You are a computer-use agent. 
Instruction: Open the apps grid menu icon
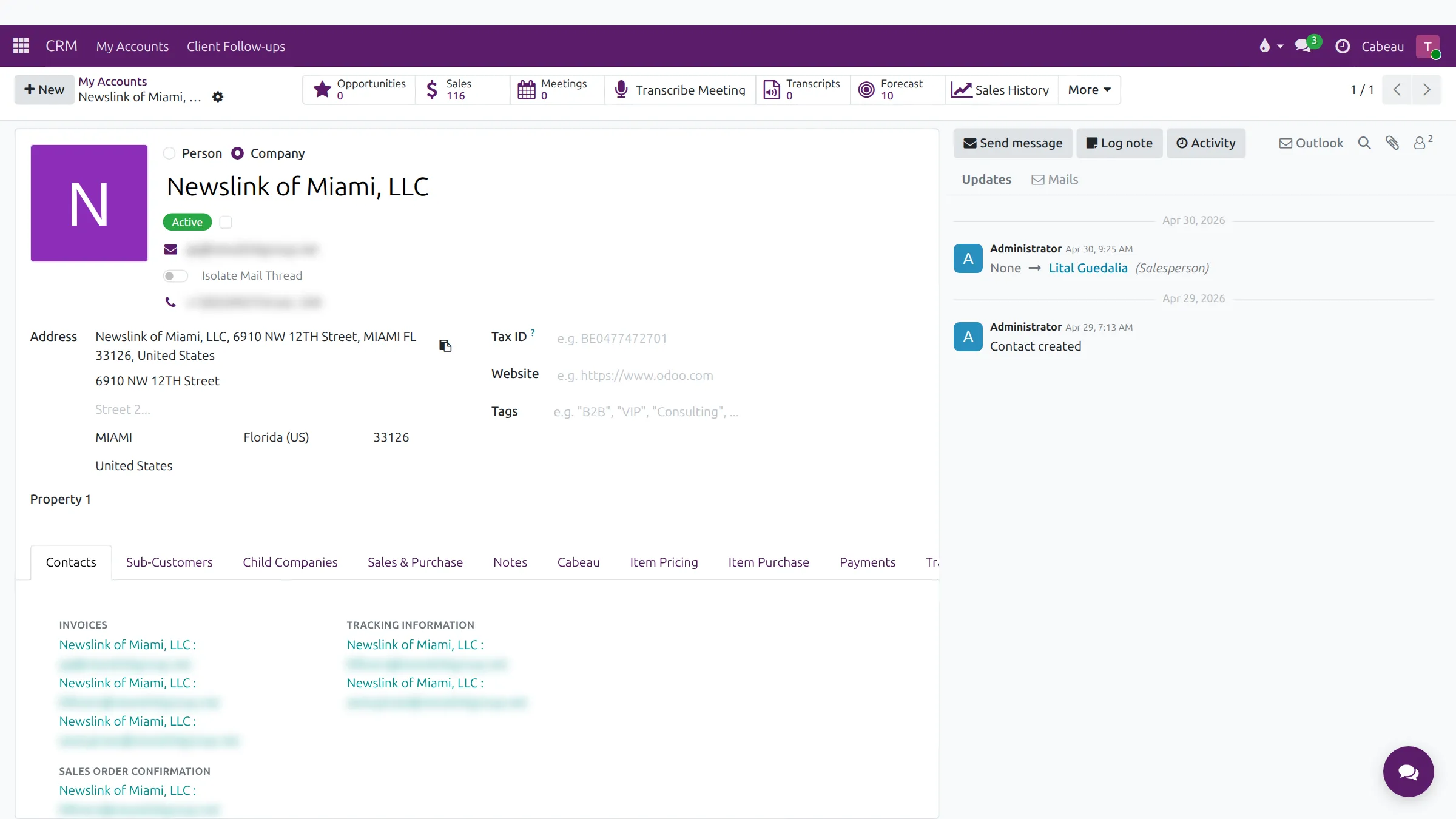click(21, 46)
